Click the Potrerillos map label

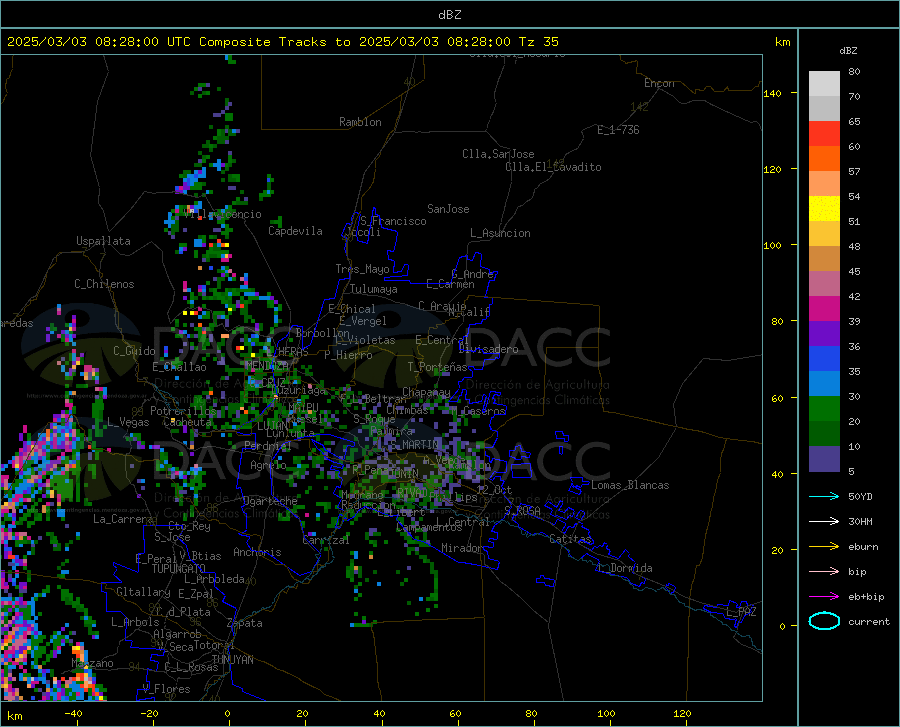pos(183,411)
